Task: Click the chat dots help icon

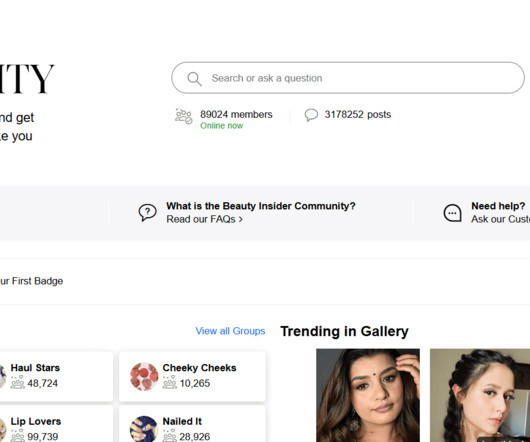Action: (x=452, y=213)
